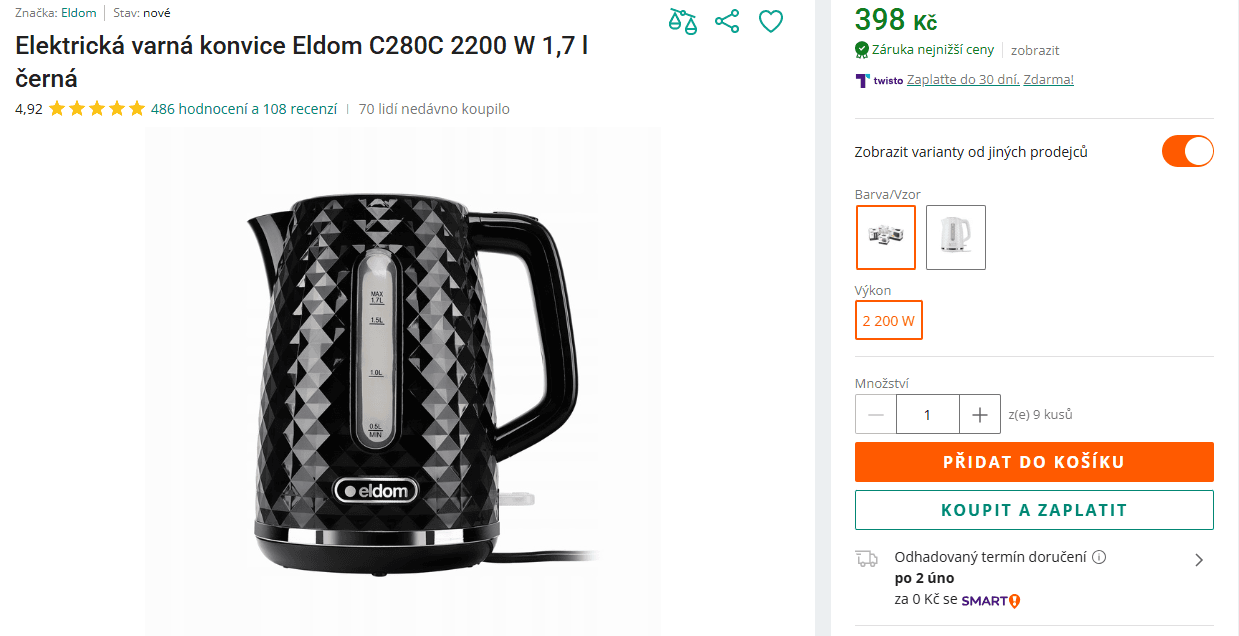1239x636 pixels.
Task: Select the white kettle color variant
Action: coord(955,237)
